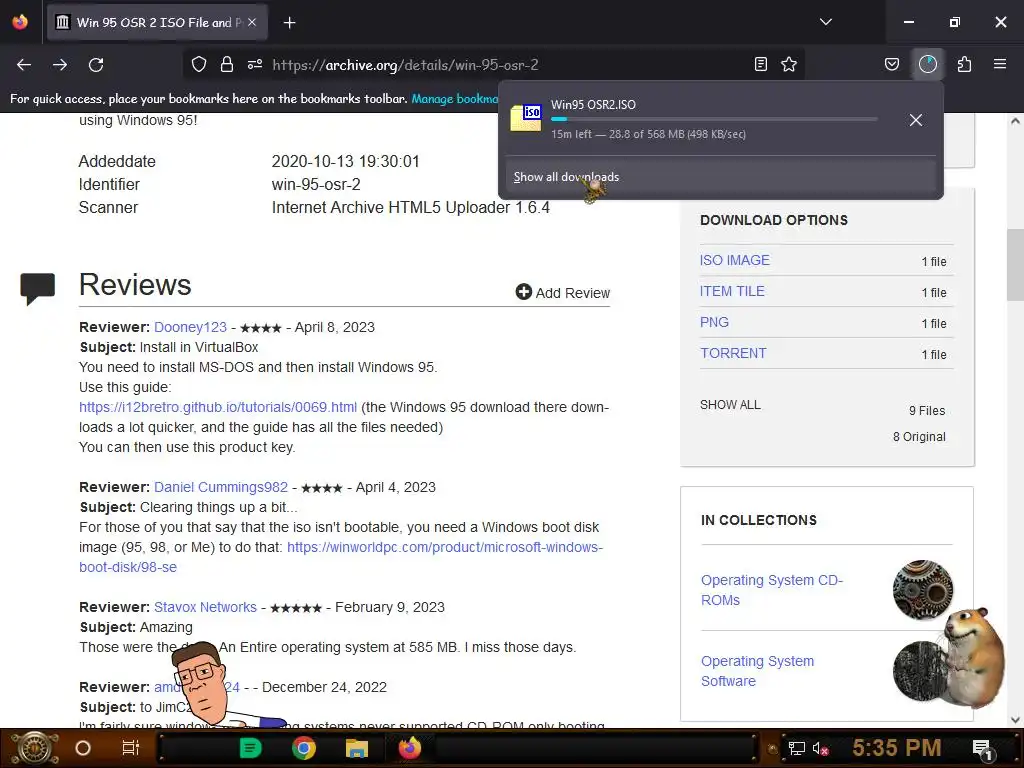
Task: Toggle the downloads progress toolbar button
Action: (x=928, y=64)
